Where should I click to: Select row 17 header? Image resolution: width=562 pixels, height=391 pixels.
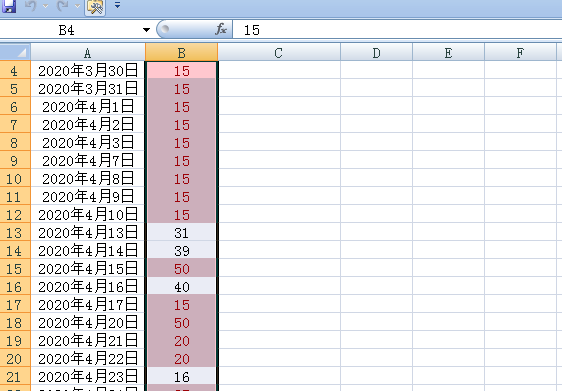(15, 304)
